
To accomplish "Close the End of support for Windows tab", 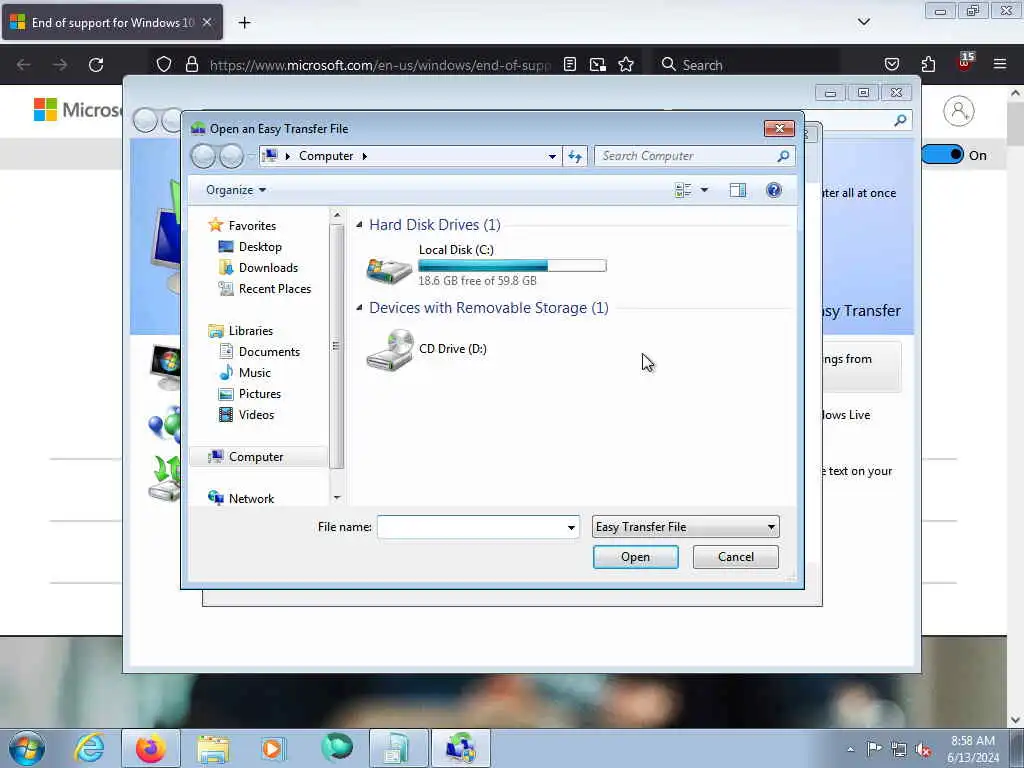I will (207, 22).
